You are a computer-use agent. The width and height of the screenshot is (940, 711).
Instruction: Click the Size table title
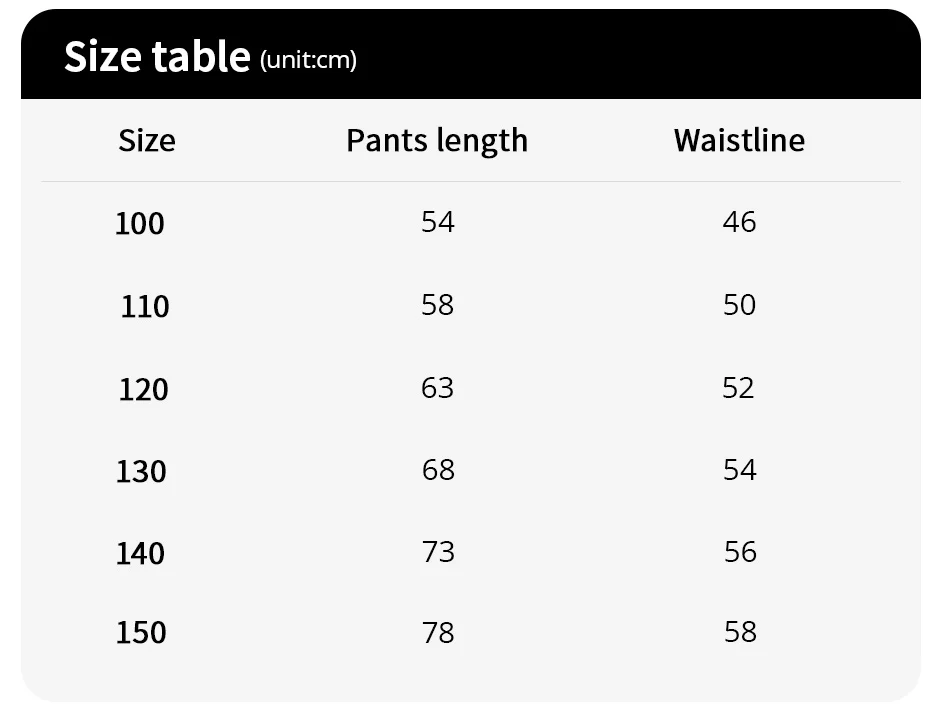pyautogui.click(x=156, y=57)
